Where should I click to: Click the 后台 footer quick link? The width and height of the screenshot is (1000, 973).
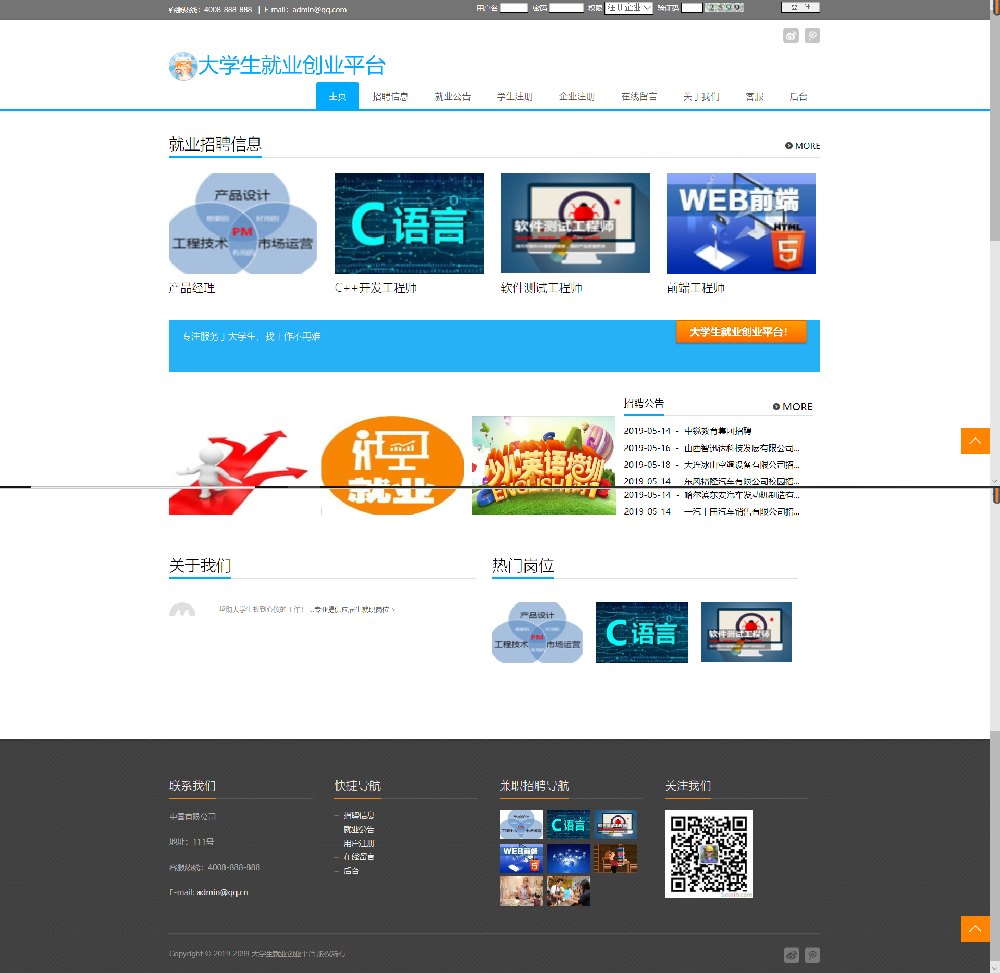click(x=351, y=871)
